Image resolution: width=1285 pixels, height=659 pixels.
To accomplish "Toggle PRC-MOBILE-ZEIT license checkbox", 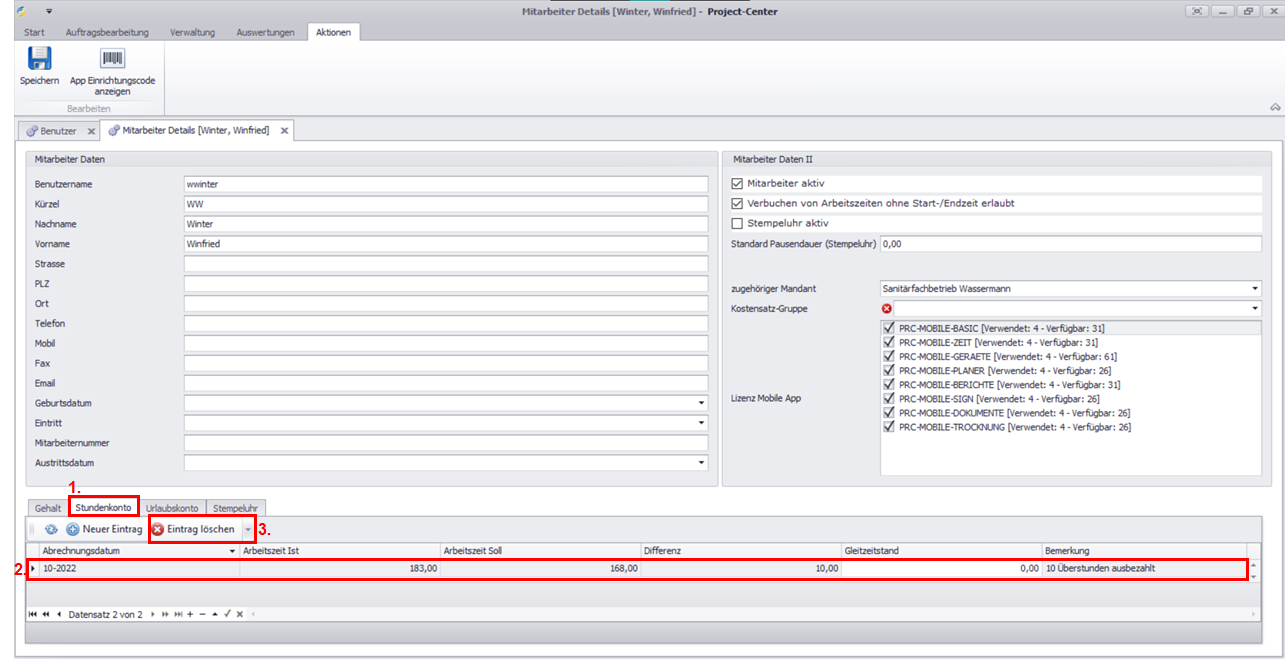I will (890, 342).
